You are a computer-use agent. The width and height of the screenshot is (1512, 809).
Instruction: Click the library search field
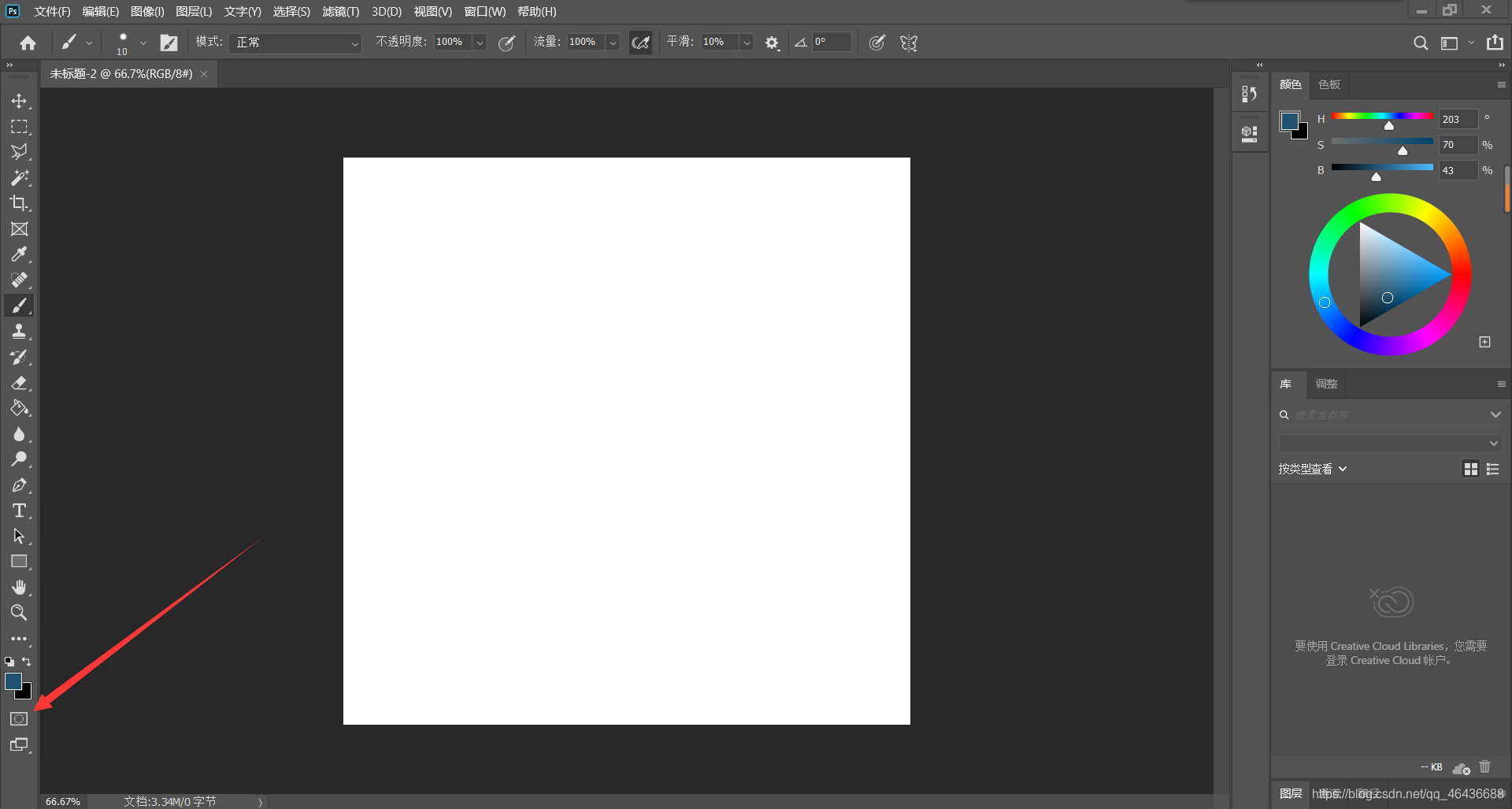1389,414
